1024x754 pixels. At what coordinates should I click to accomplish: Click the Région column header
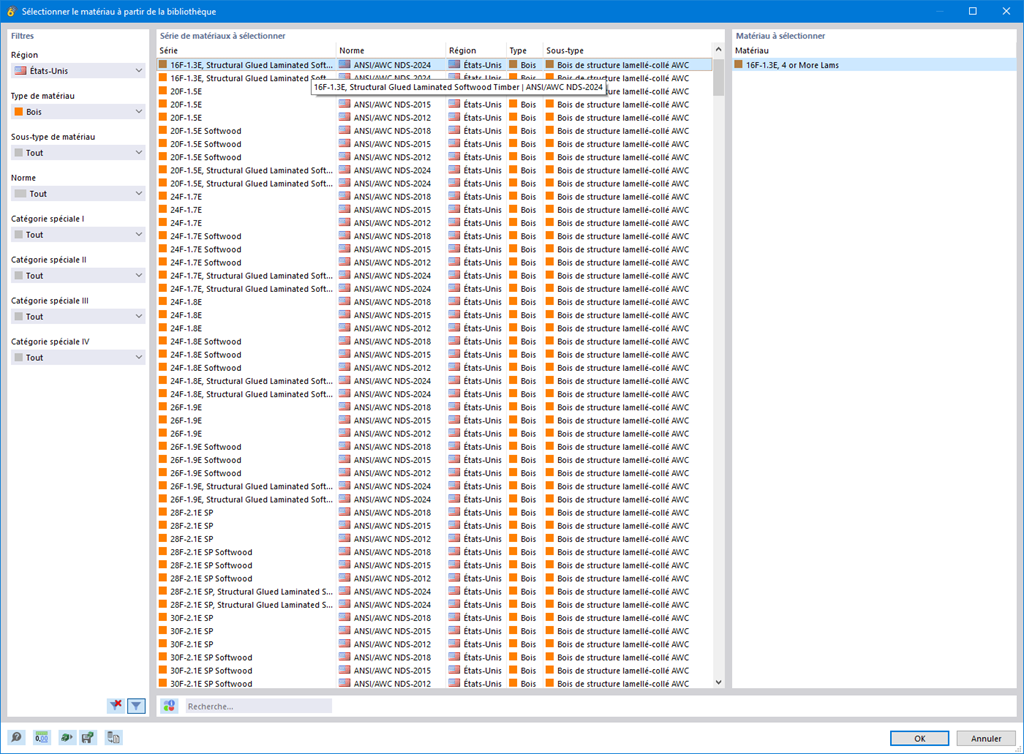[476, 50]
